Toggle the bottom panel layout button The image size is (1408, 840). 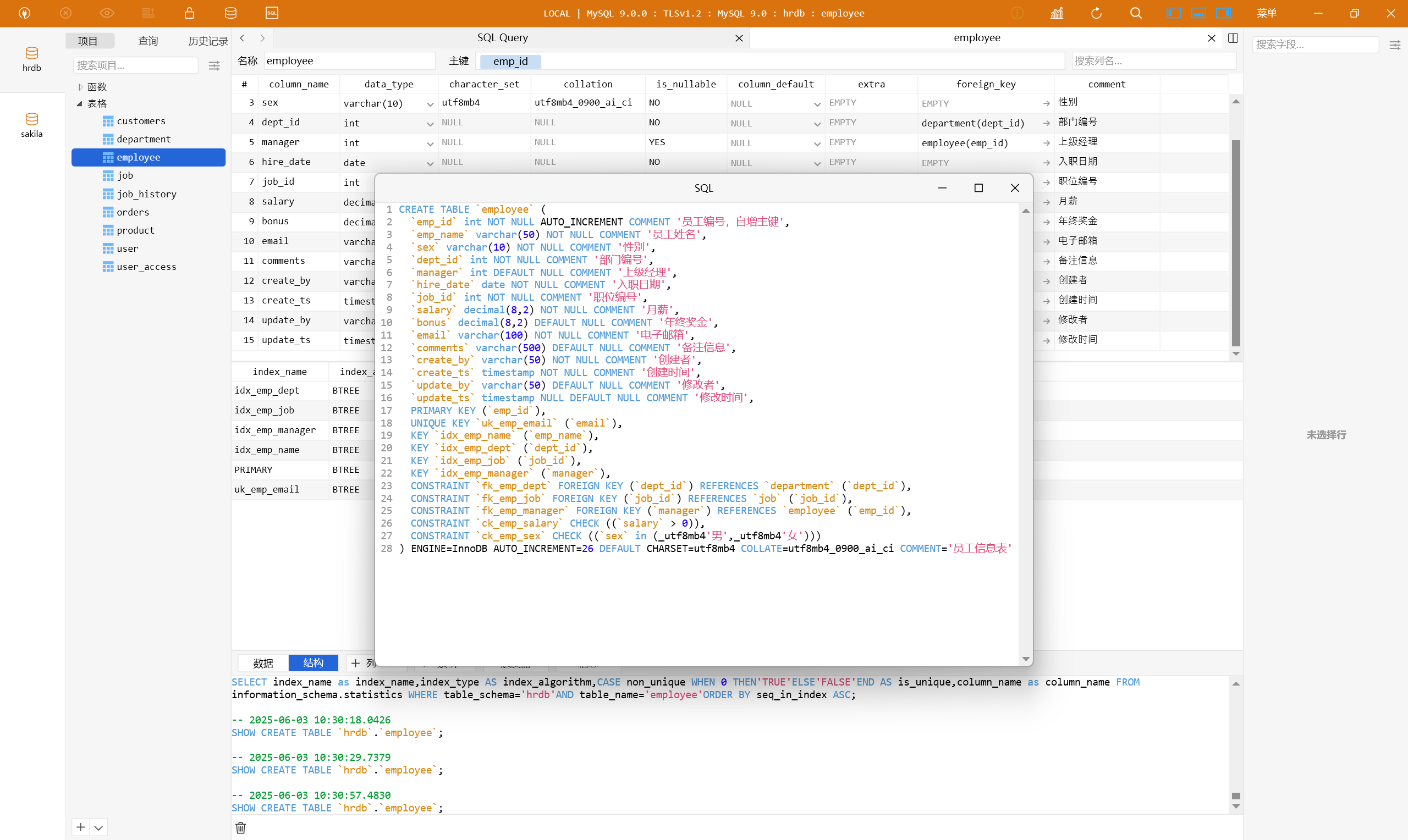click(x=1198, y=13)
